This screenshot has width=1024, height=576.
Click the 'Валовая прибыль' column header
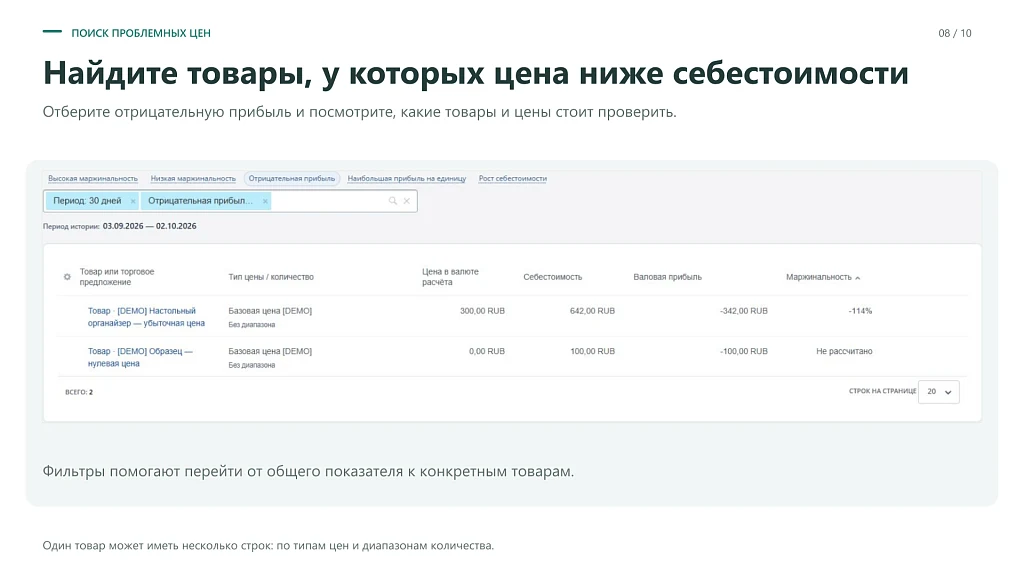click(667, 277)
